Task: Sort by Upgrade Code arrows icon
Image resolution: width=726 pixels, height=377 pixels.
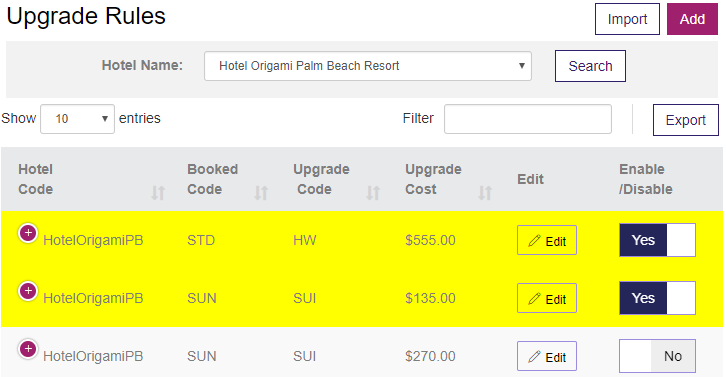Action: coord(373,192)
